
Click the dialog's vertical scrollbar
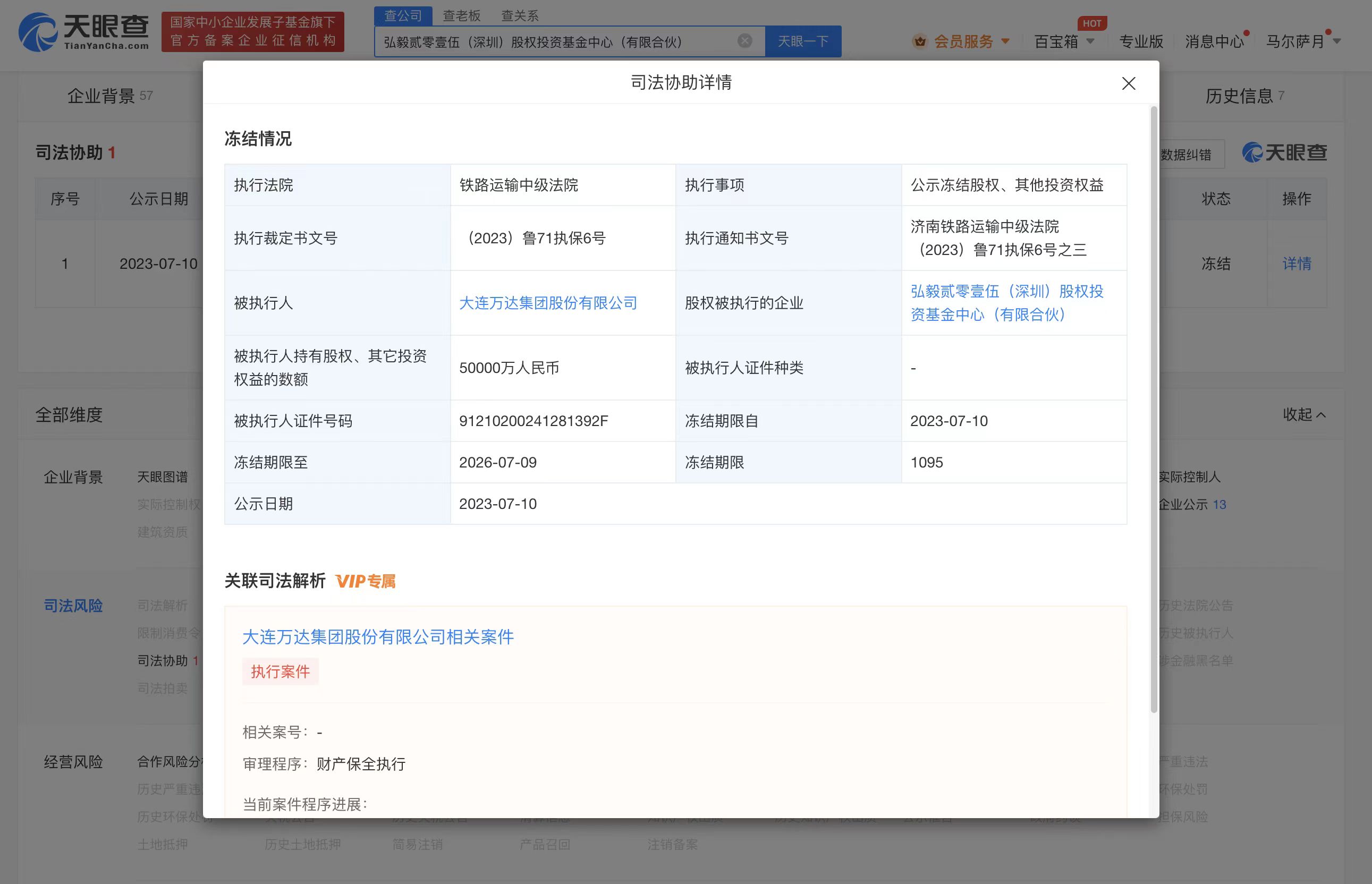click(1154, 409)
